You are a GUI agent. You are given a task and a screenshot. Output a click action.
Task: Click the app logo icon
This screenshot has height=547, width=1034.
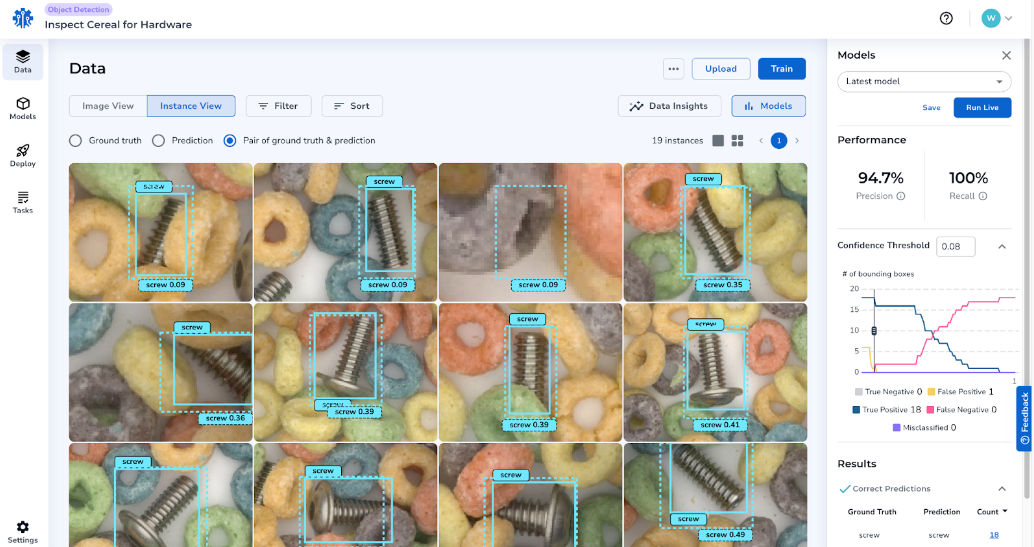pos(23,18)
